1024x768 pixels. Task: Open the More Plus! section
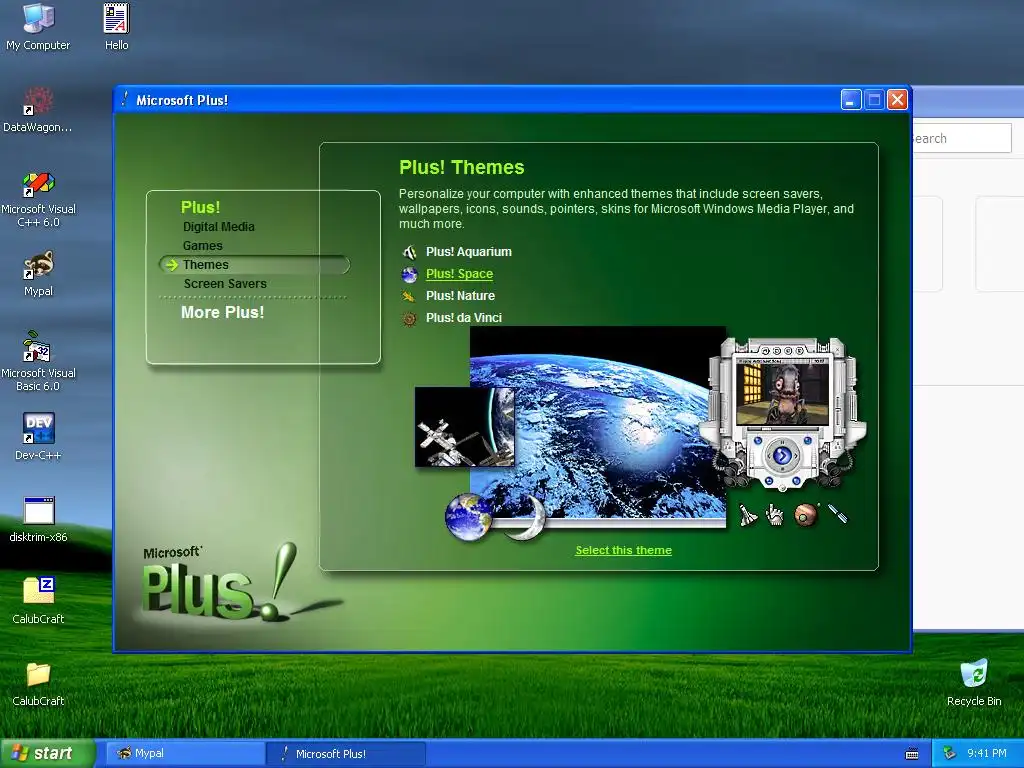(x=223, y=312)
